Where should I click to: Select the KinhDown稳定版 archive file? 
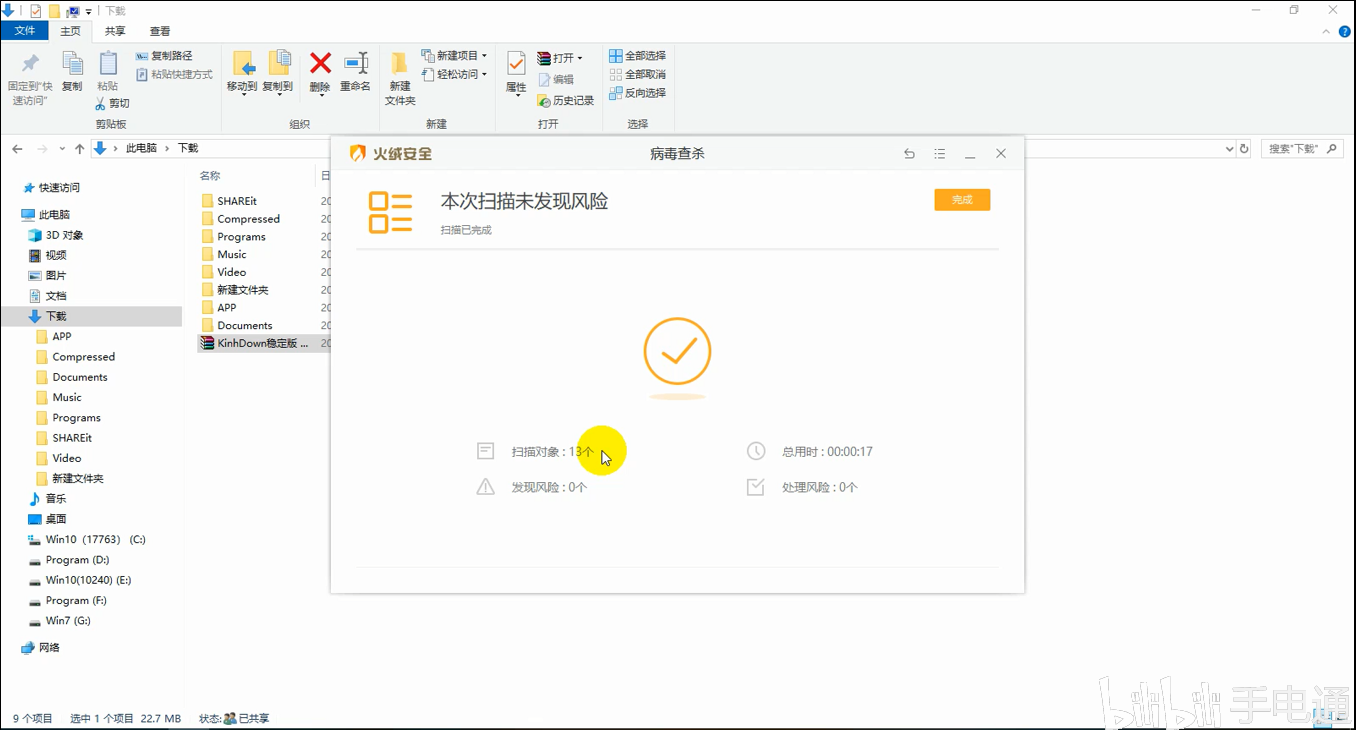point(264,343)
